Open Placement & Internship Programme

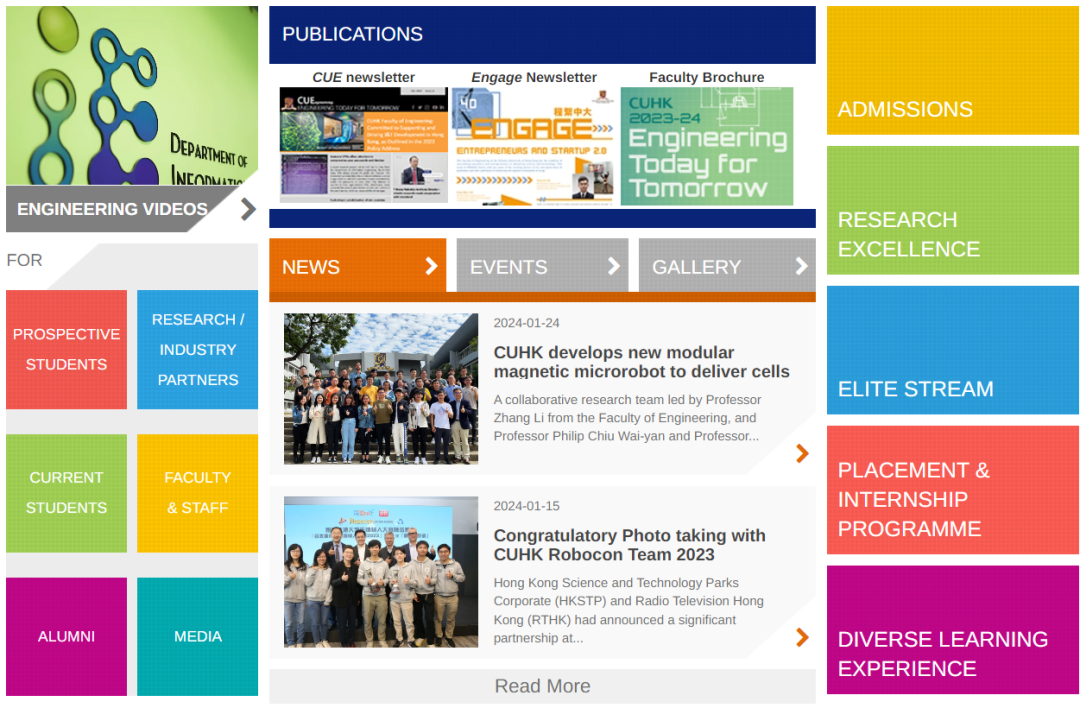[953, 490]
